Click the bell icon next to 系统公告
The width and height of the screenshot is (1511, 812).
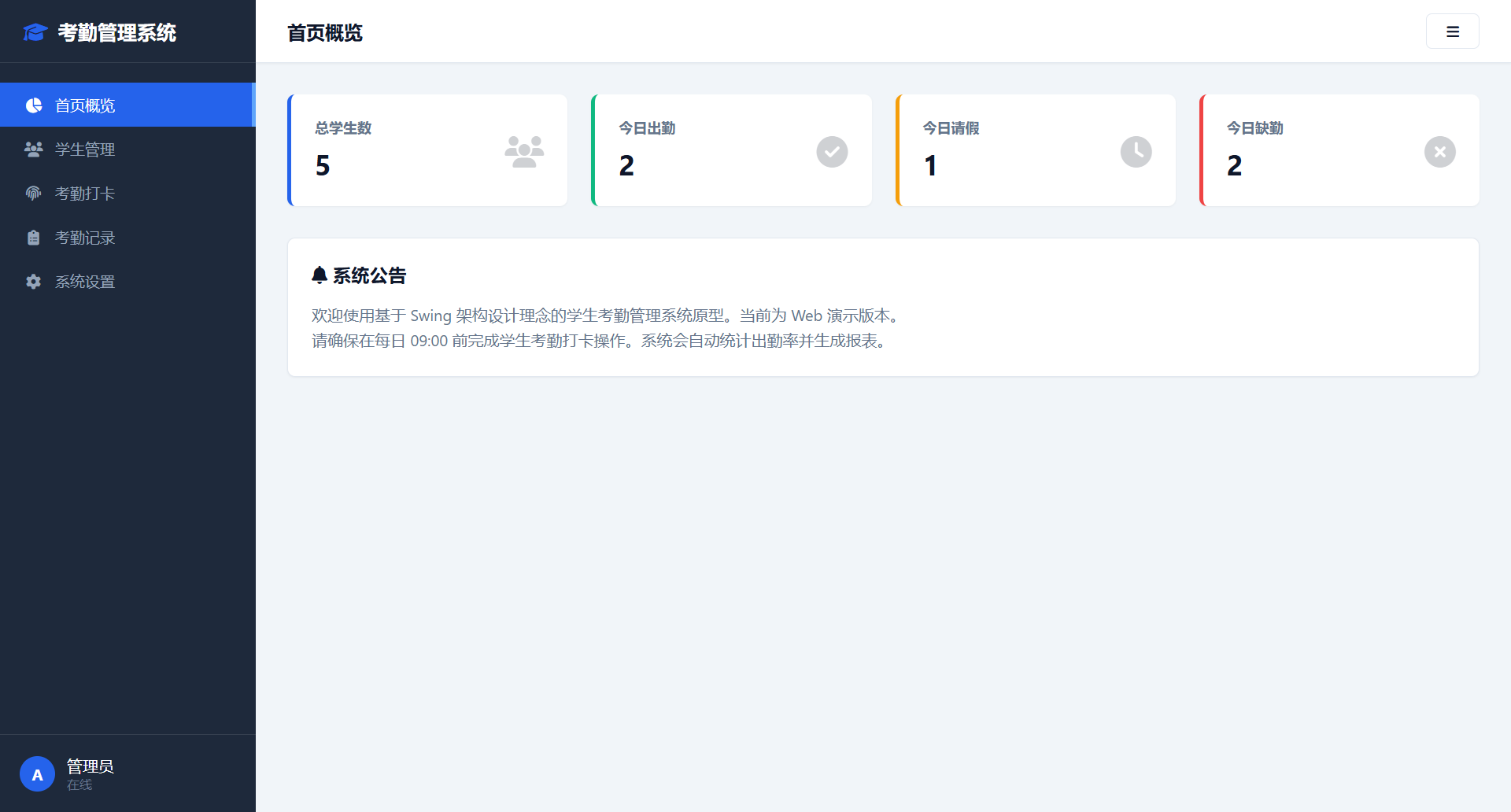[x=320, y=275]
